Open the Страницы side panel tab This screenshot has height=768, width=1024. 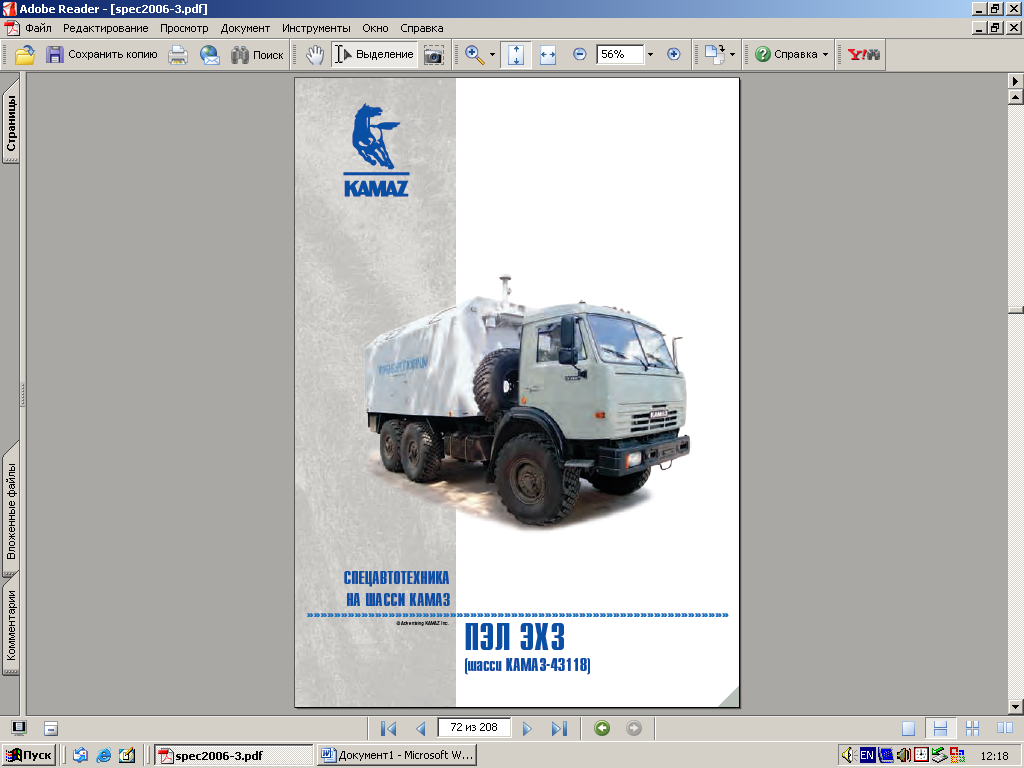coord(11,121)
